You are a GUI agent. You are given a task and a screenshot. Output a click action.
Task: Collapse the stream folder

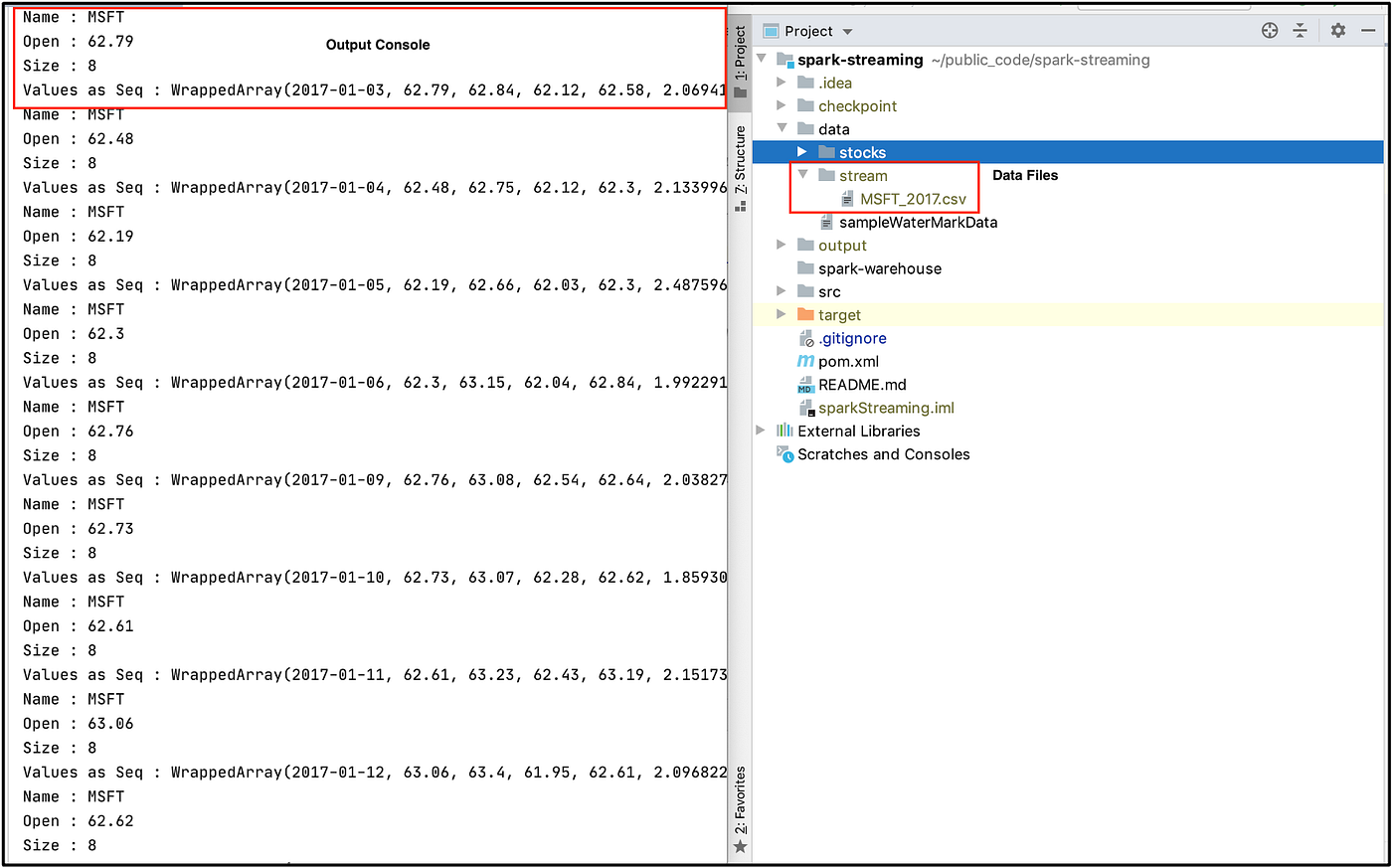coord(802,175)
